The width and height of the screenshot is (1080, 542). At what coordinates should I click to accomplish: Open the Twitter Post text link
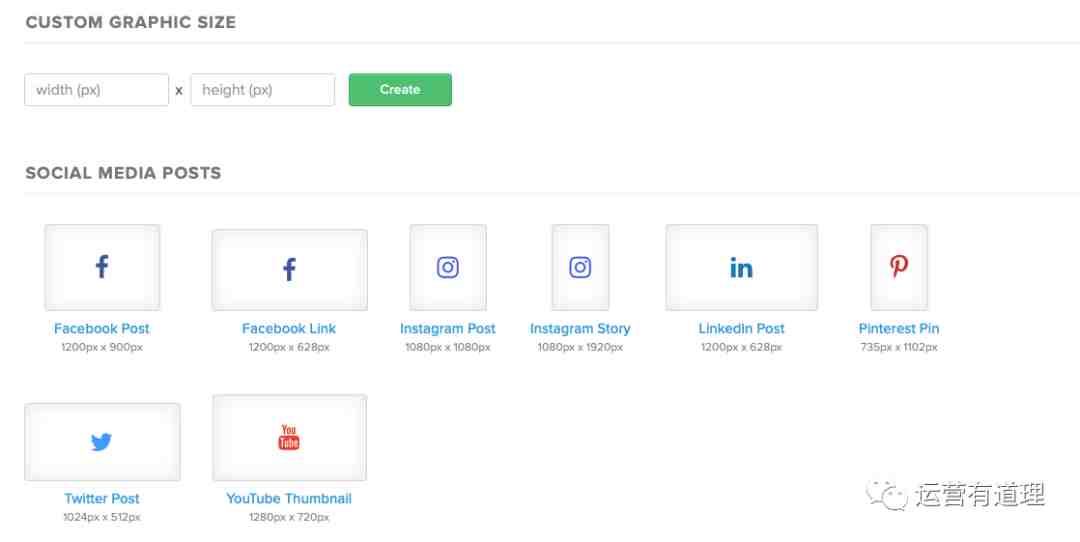tap(102, 498)
